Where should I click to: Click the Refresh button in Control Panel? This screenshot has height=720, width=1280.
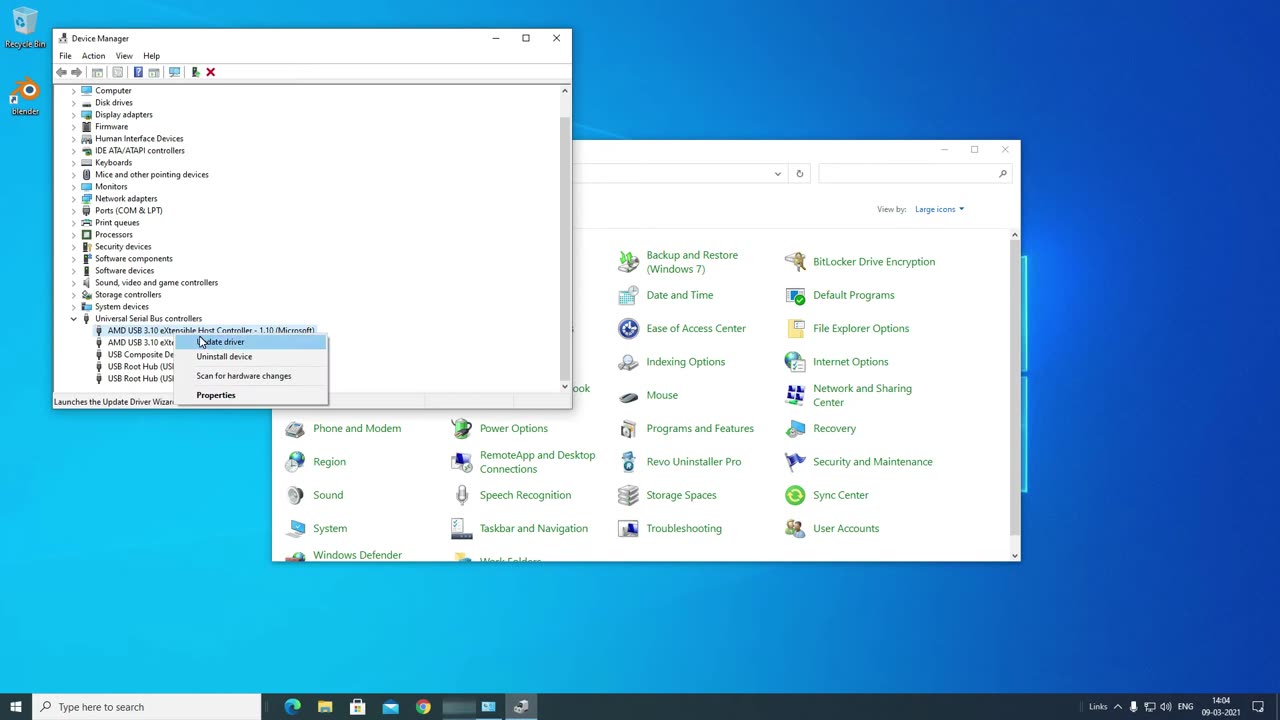coord(799,174)
